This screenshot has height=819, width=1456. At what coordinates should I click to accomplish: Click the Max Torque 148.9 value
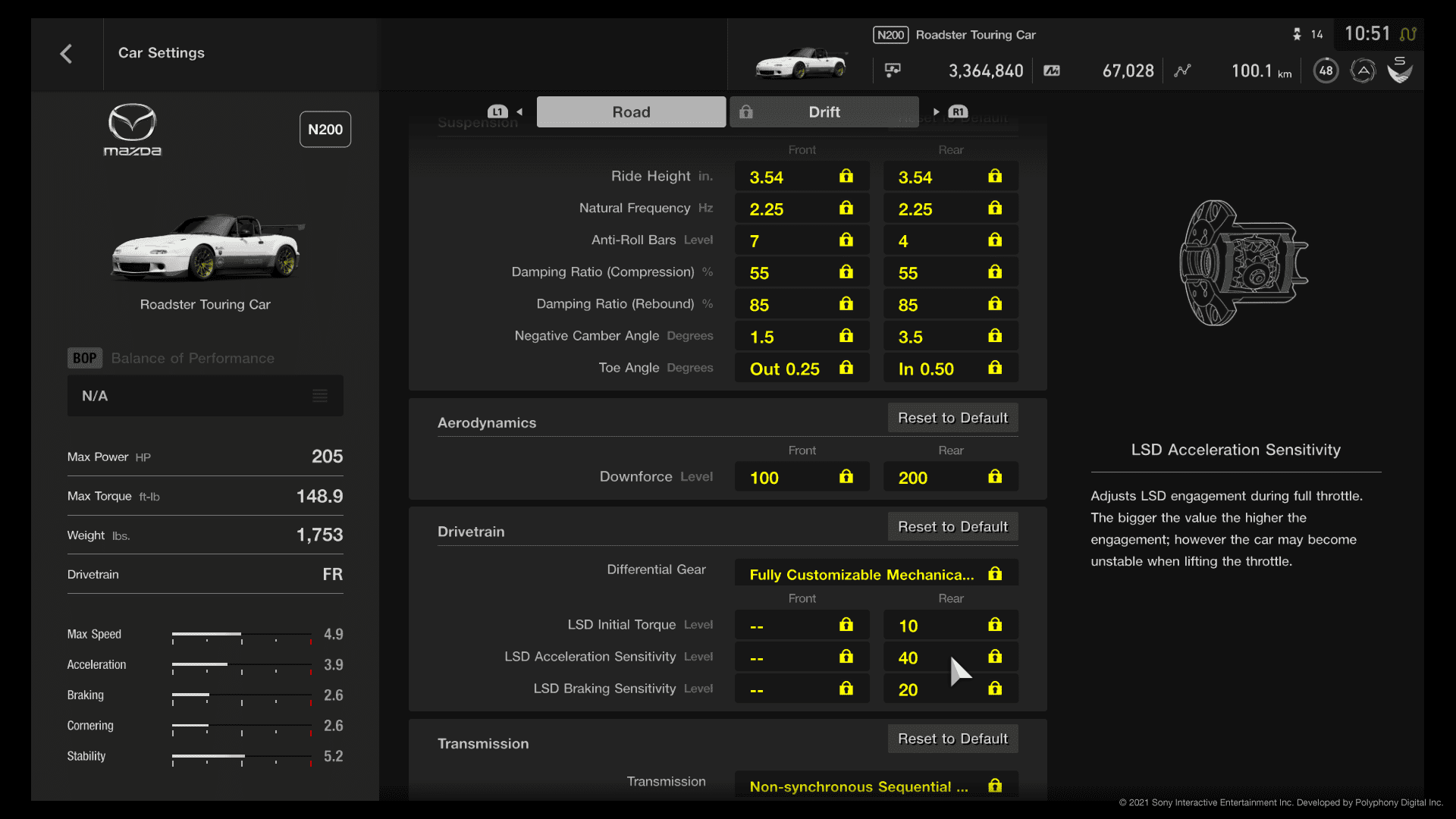tap(319, 496)
